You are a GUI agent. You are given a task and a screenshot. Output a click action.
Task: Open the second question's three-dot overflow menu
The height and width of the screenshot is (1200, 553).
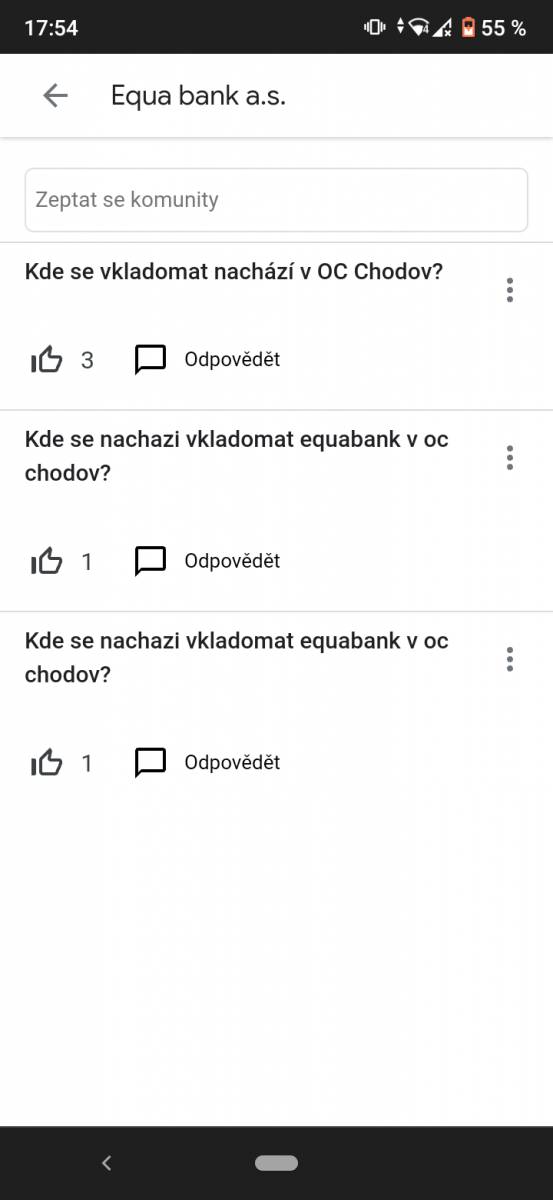pyautogui.click(x=510, y=458)
